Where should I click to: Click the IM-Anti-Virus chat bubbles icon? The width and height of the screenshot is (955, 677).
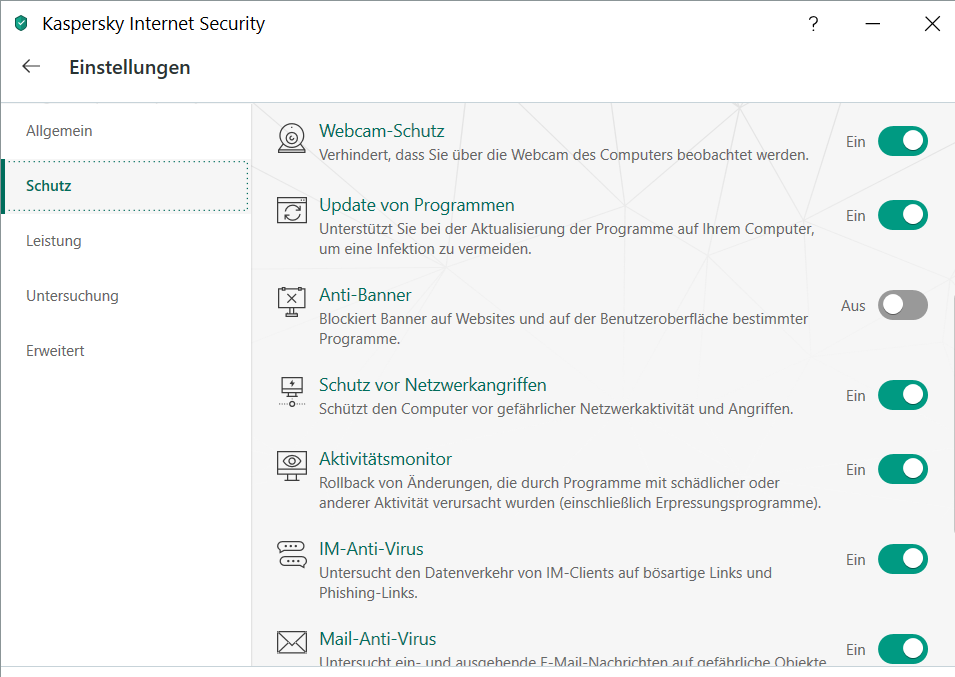tap(291, 554)
